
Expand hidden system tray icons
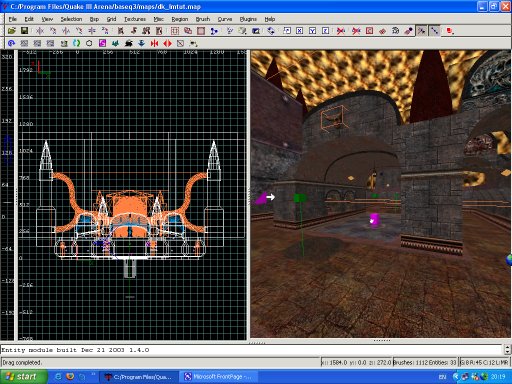pos(455,377)
